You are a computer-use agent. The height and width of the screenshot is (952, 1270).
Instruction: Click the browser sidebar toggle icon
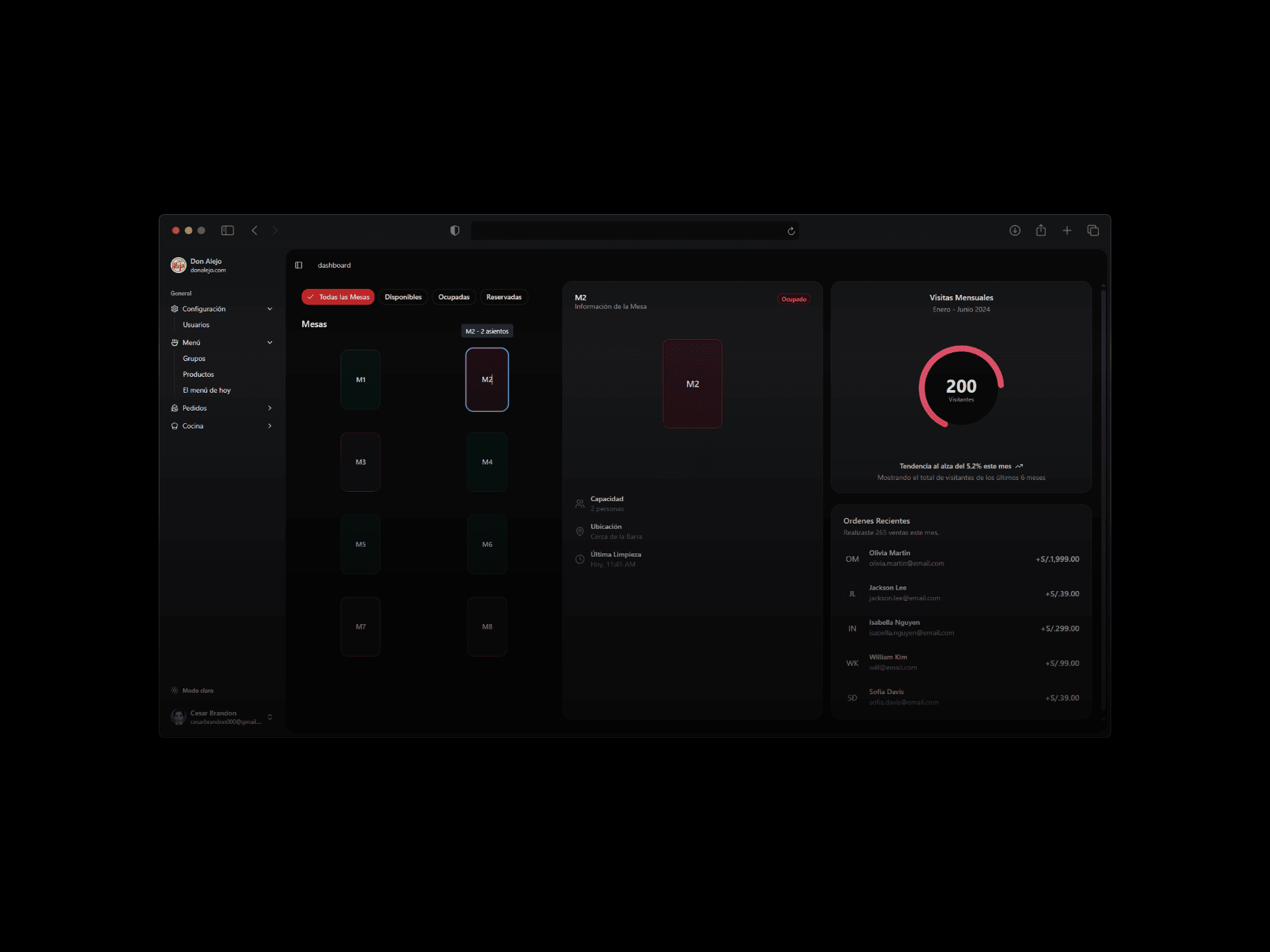coord(228,231)
